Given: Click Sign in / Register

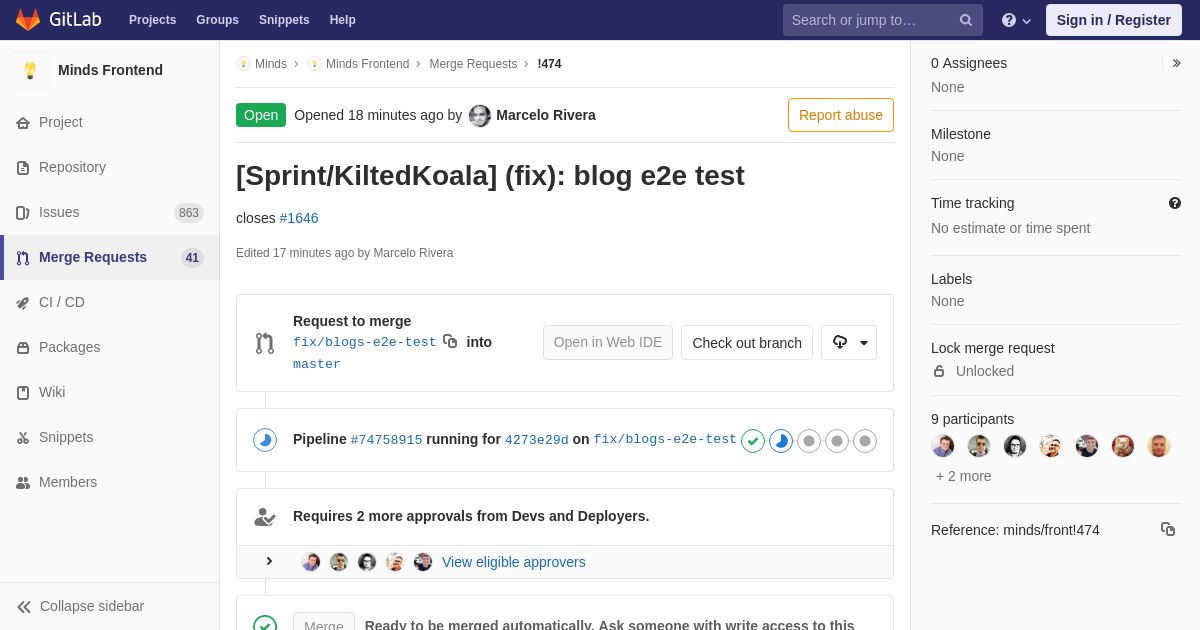Looking at the screenshot, I should click(x=1113, y=20).
